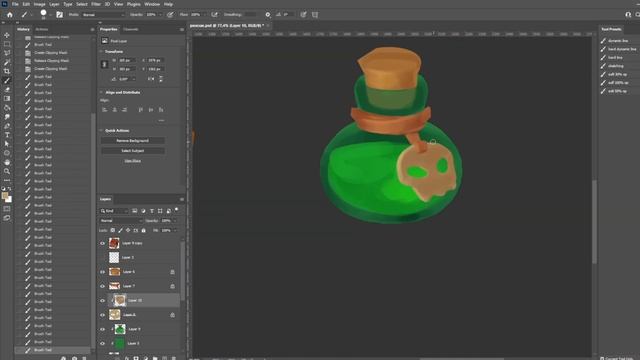Open brush preset picker dropdown
This screenshot has width=640, height=360.
coord(50,15)
